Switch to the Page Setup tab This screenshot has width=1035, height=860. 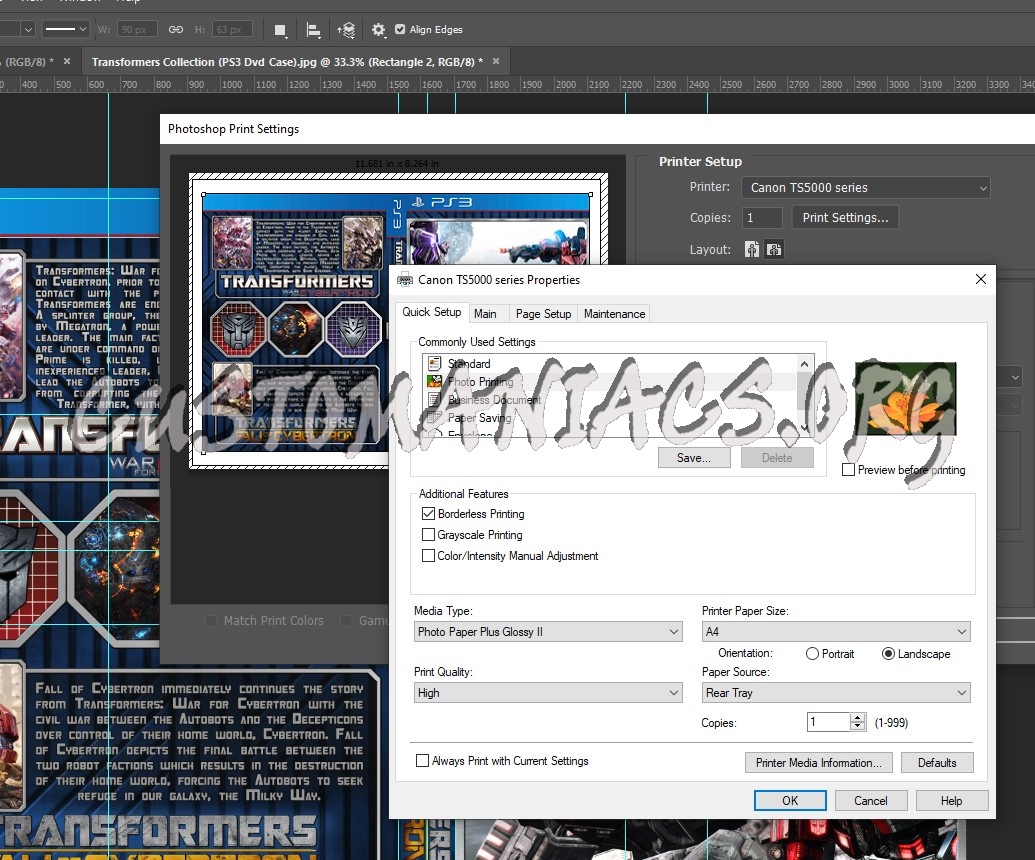click(543, 314)
